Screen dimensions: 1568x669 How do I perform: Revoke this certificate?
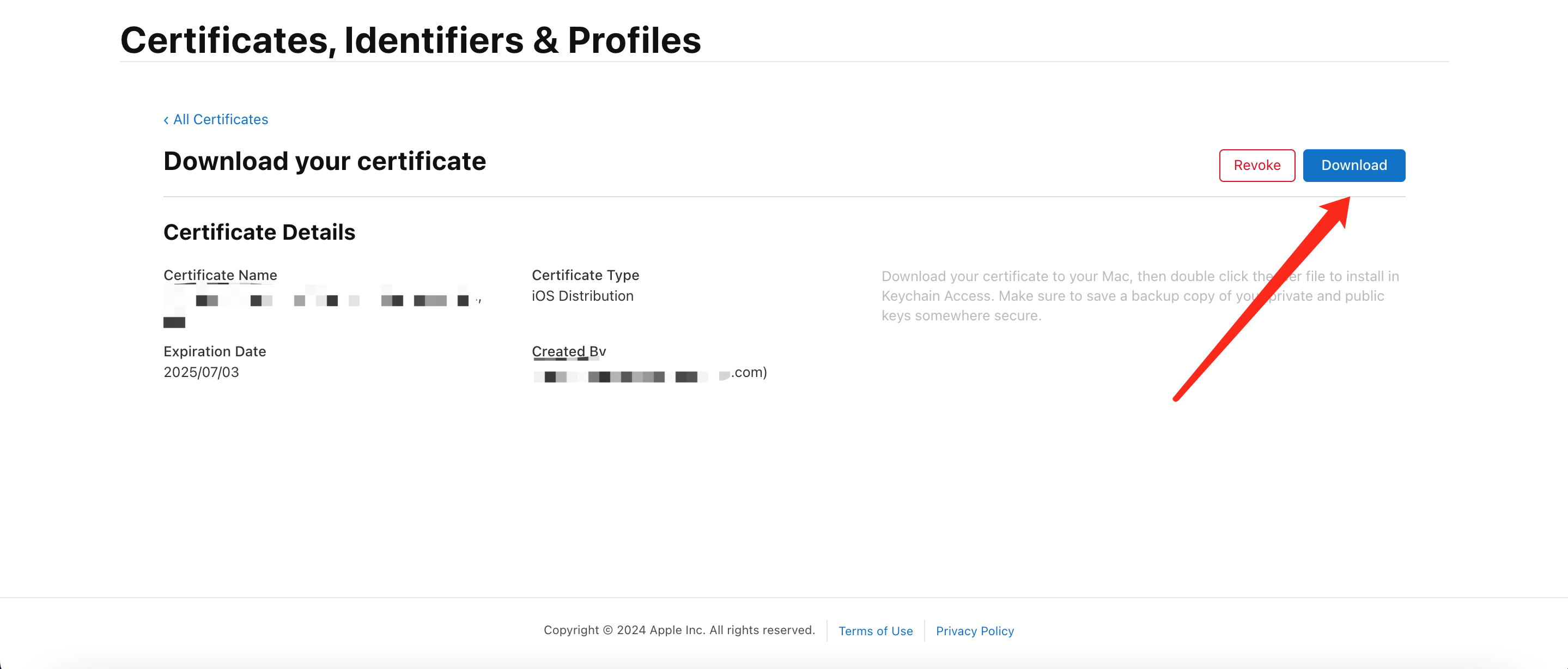[1257, 165]
